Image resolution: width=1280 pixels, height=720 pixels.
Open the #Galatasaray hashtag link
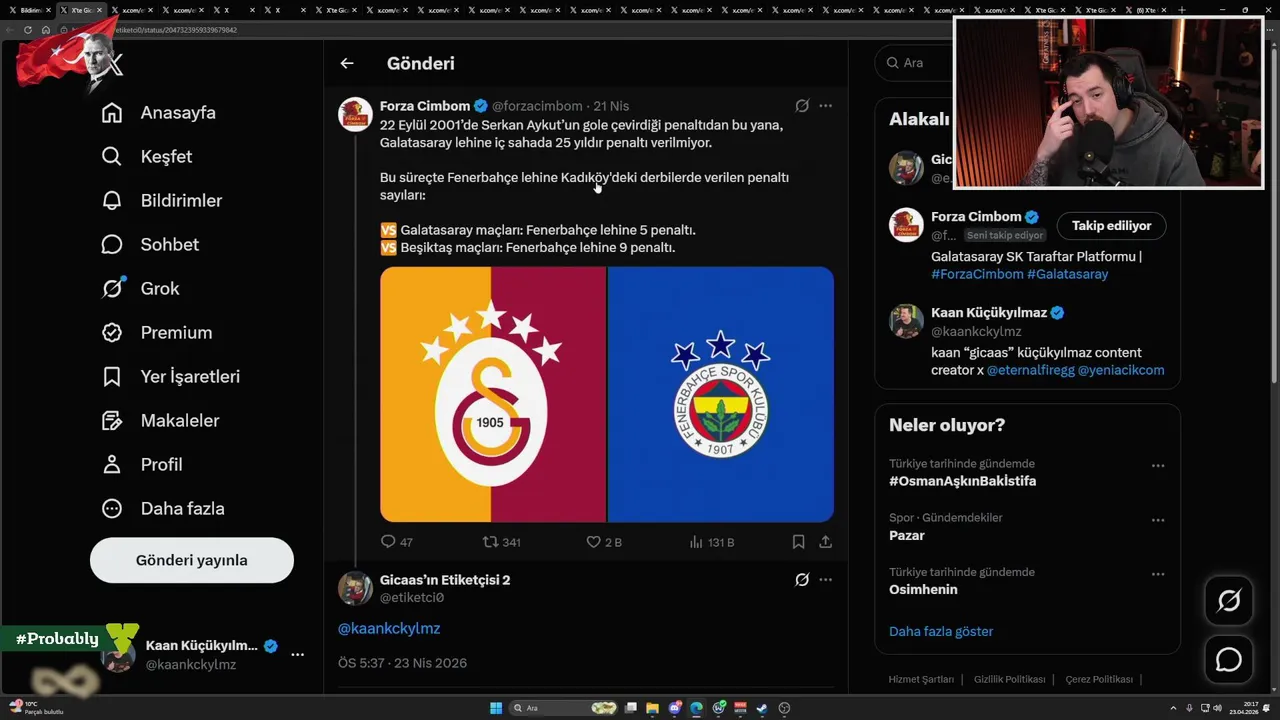1067,274
